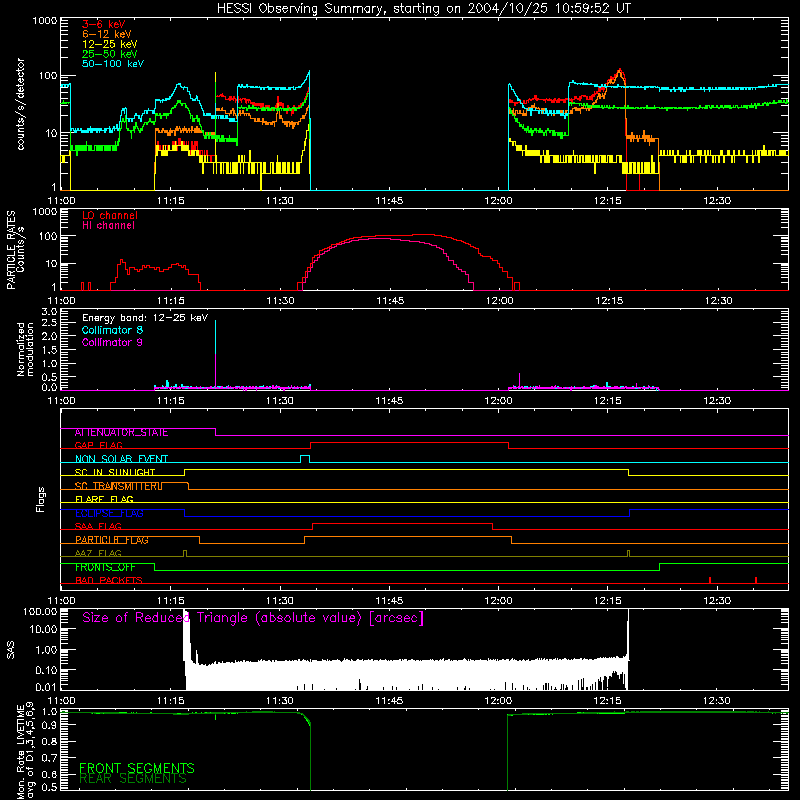This screenshot has width=800, height=800.
Task: Click the Collimator 9 legend label
Action: tap(112, 342)
